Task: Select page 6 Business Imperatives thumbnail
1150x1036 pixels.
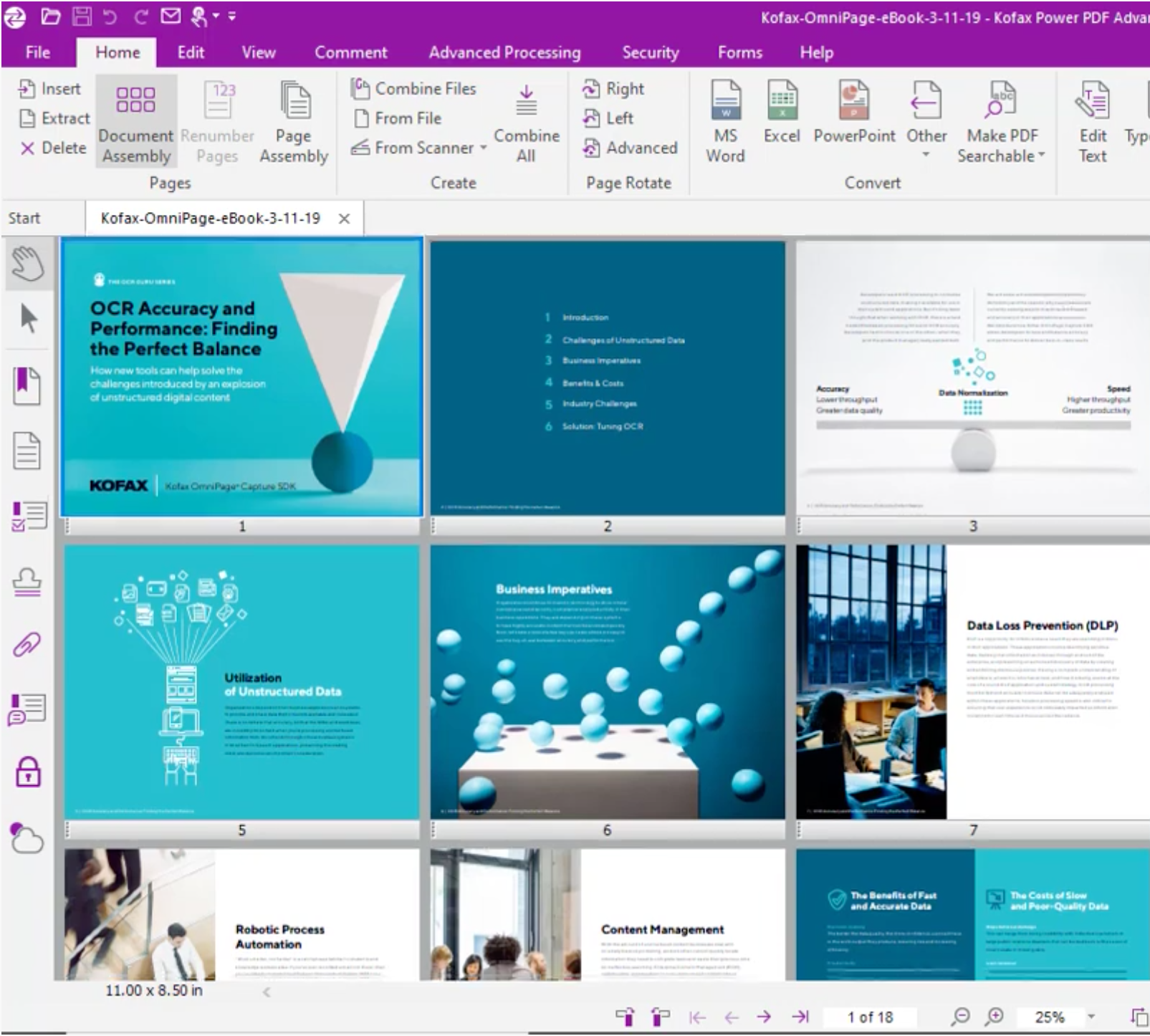Action: (607, 681)
